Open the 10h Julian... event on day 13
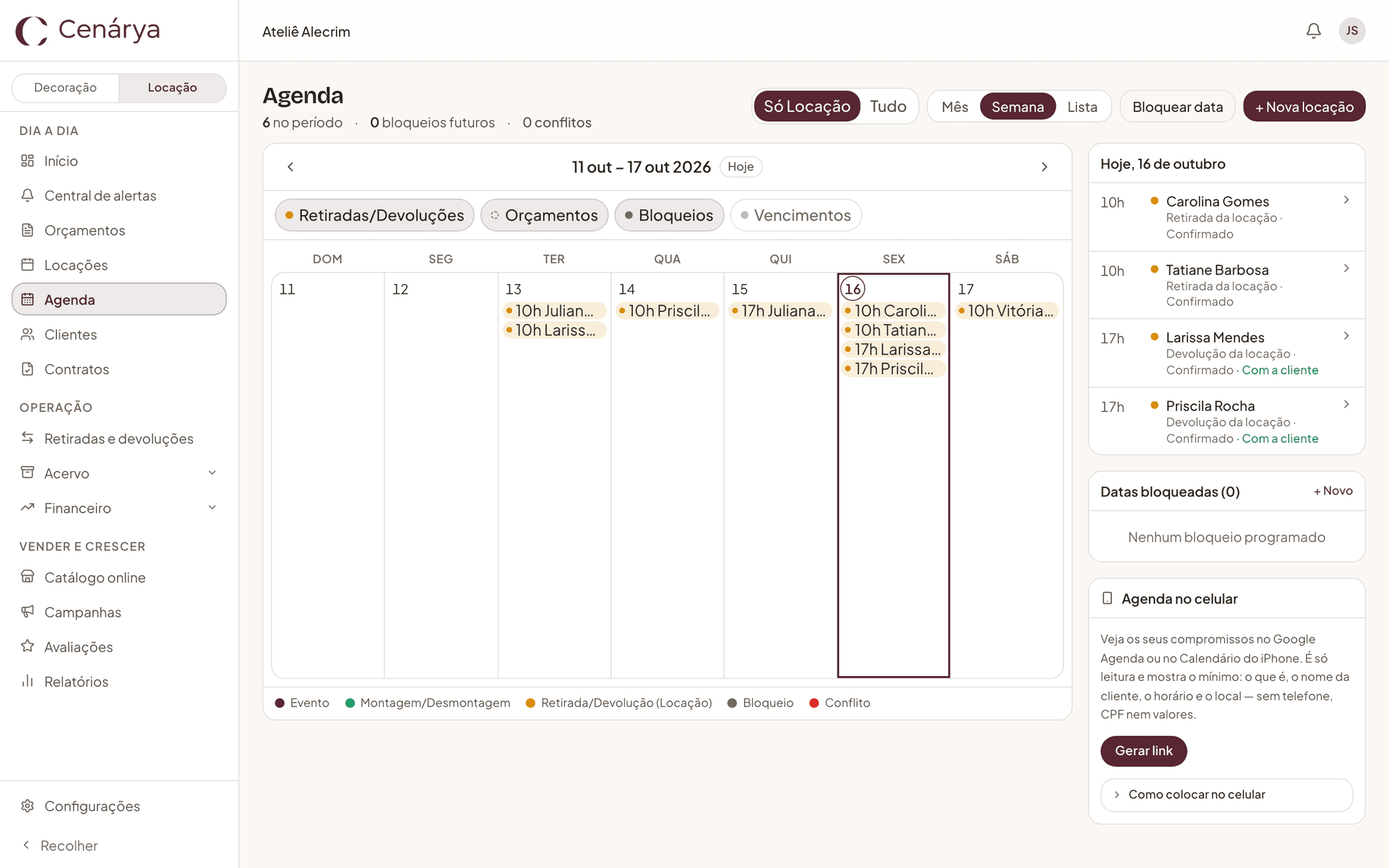 point(554,311)
